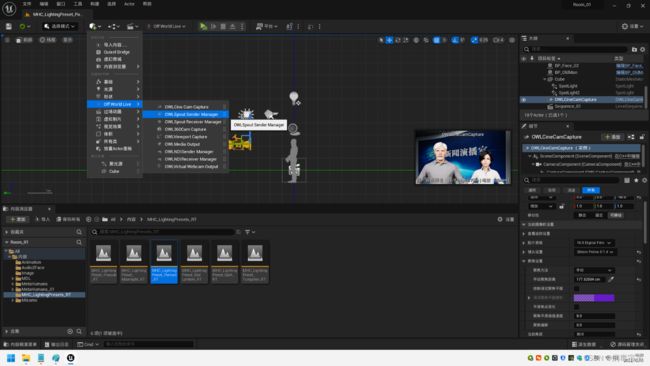Open the Off World Live submenu entry

coord(115,104)
